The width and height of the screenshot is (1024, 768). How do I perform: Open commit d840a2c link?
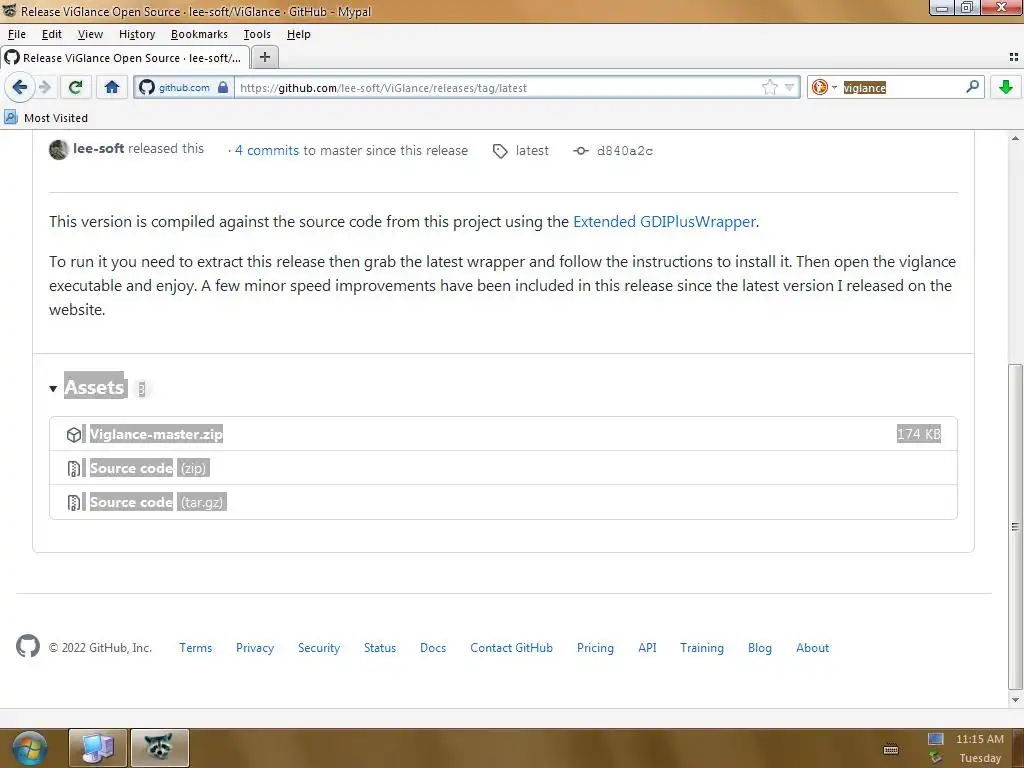click(624, 151)
